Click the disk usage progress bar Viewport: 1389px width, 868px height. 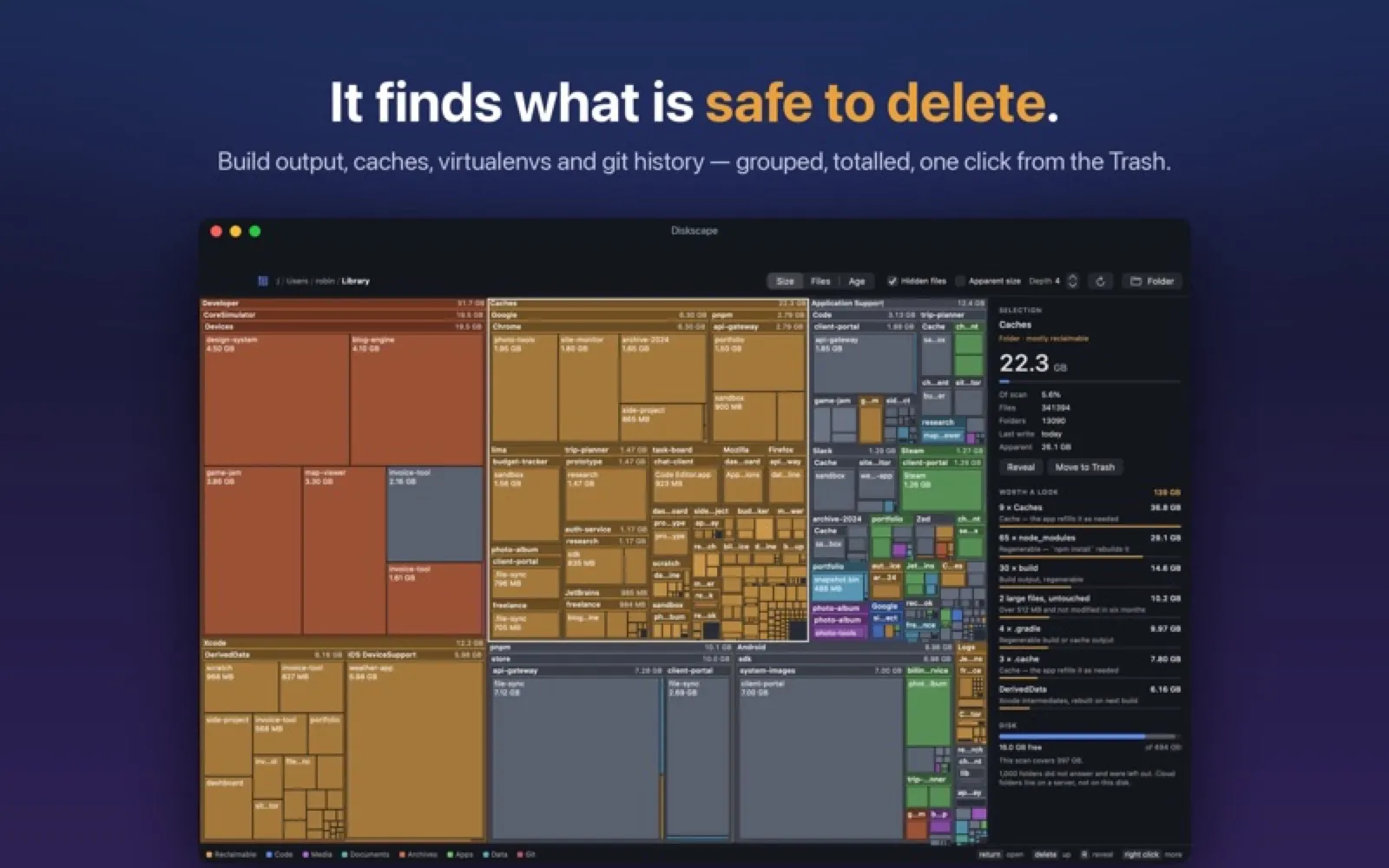(1089, 736)
